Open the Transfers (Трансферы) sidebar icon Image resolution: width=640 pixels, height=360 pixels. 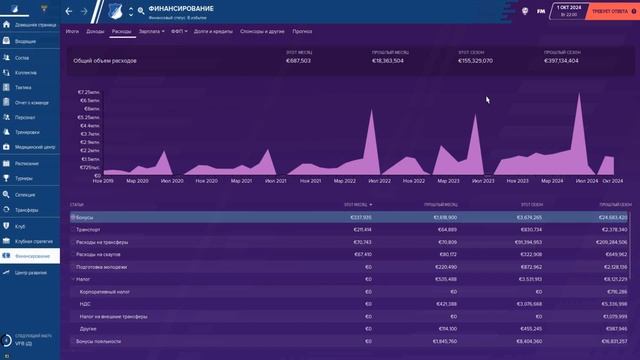click(x=6, y=210)
